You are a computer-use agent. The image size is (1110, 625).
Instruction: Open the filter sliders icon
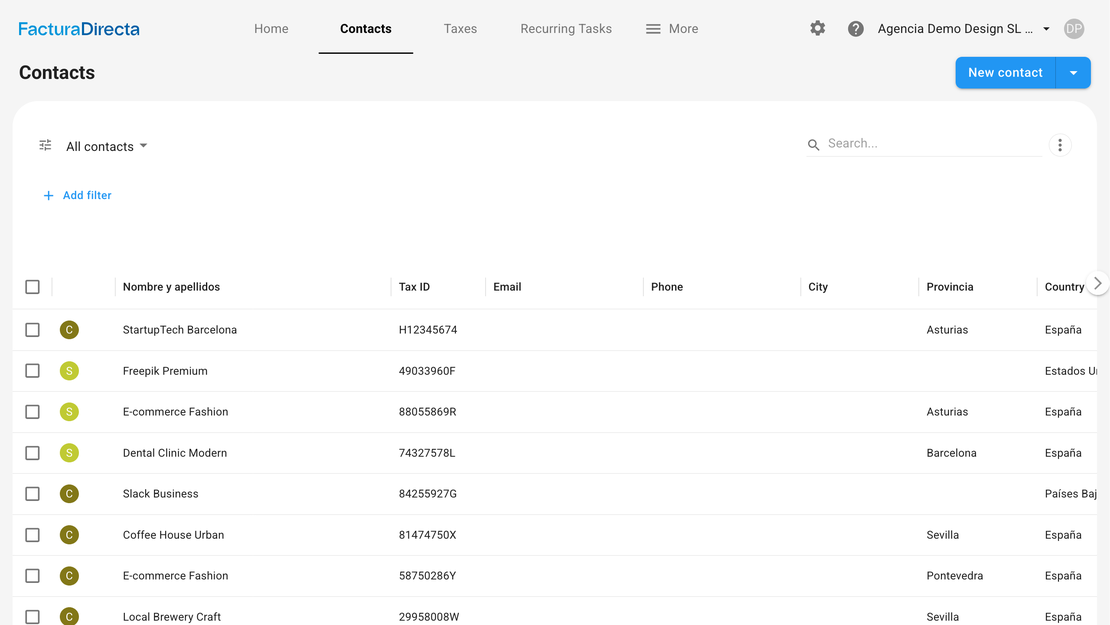45,146
